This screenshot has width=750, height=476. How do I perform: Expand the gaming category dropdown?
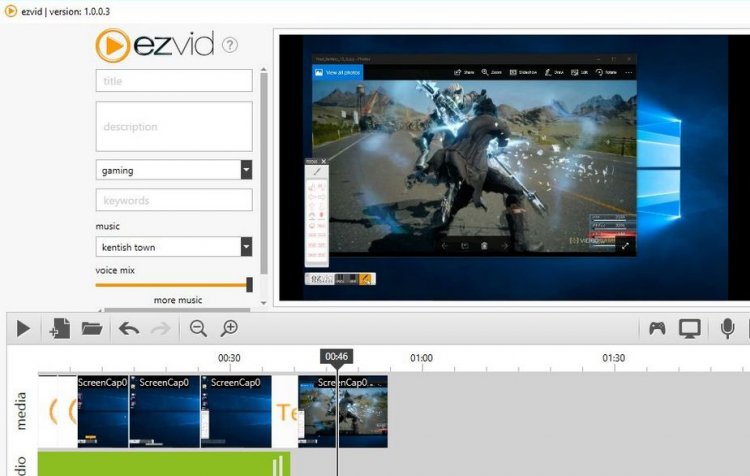point(246,170)
